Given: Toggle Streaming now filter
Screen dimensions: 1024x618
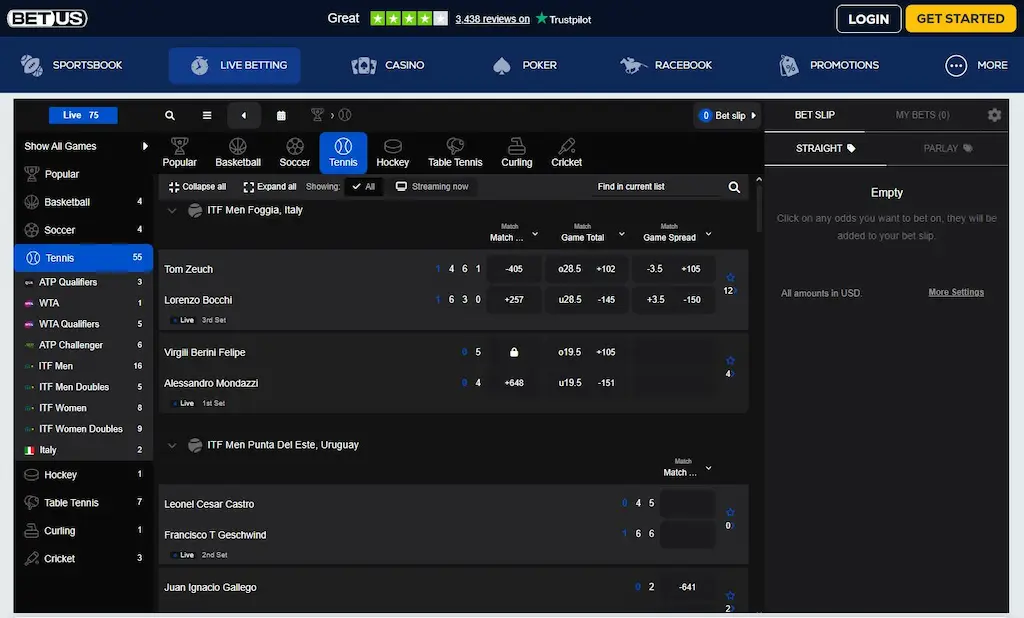Looking at the screenshot, I should [x=432, y=187].
